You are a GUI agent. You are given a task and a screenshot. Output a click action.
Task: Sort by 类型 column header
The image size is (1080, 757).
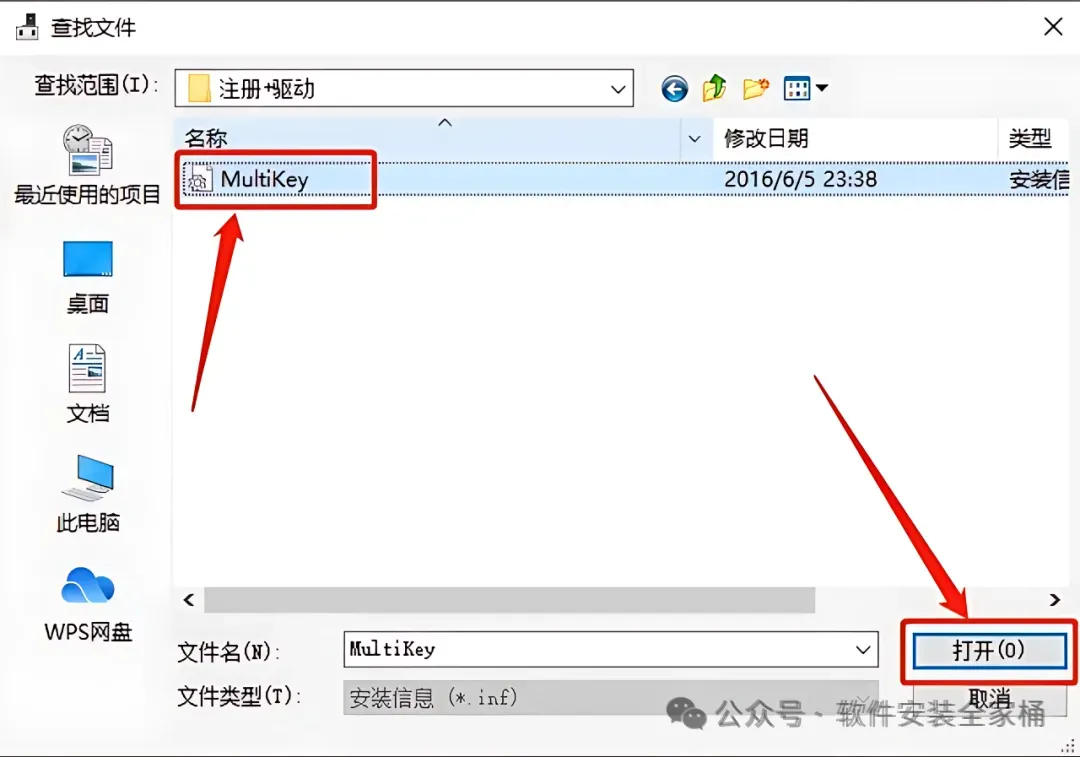[1030, 138]
